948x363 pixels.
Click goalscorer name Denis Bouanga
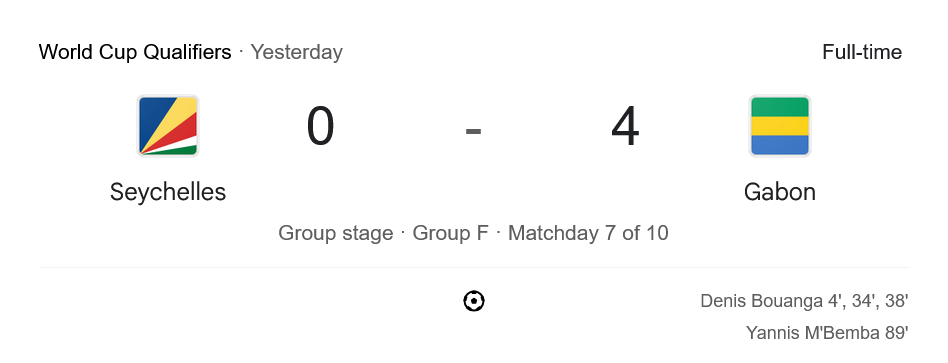tap(762, 301)
